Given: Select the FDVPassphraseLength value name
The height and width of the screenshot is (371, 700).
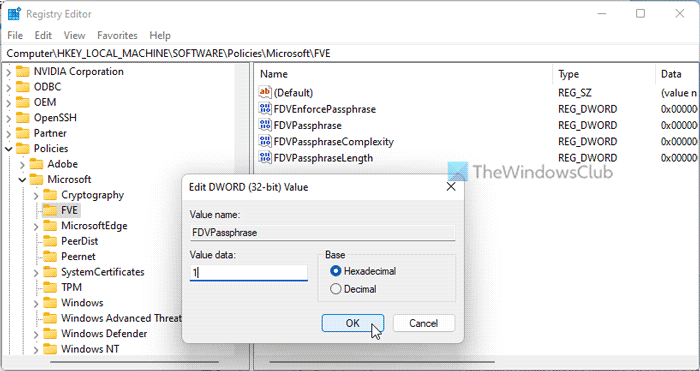Looking at the screenshot, I should click(x=323, y=158).
